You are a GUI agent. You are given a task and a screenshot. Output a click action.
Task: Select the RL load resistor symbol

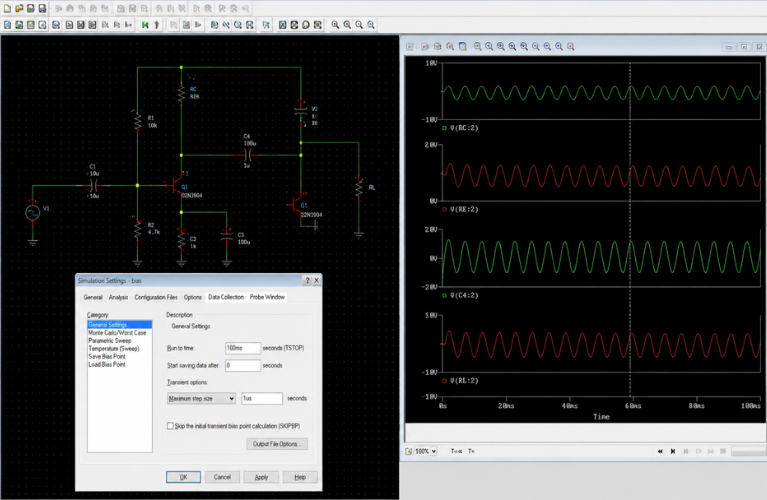(x=359, y=188)
